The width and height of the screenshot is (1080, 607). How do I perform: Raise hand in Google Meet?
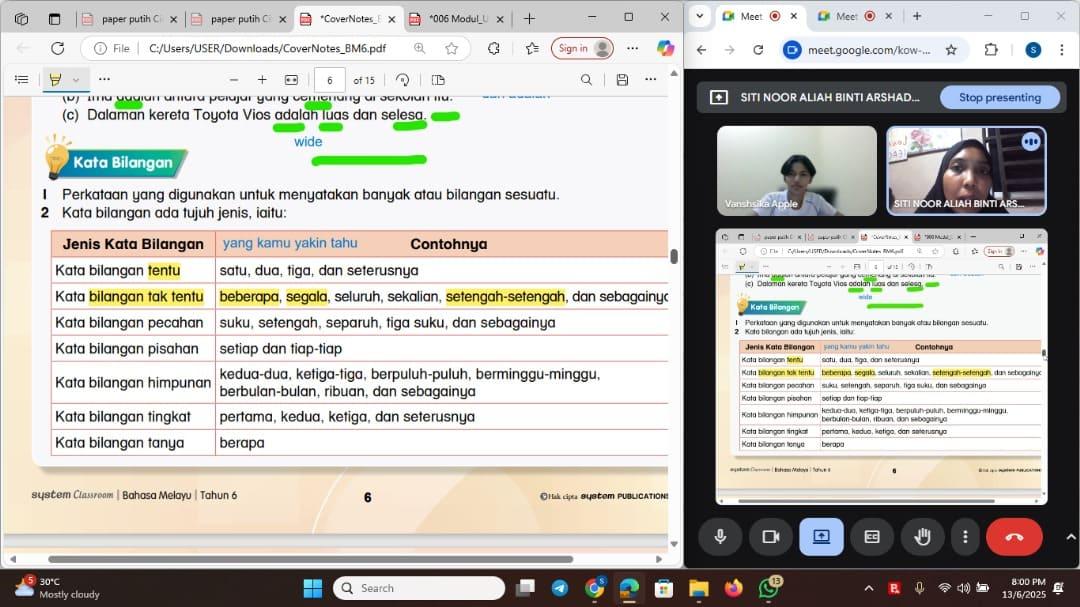[922, 537]
